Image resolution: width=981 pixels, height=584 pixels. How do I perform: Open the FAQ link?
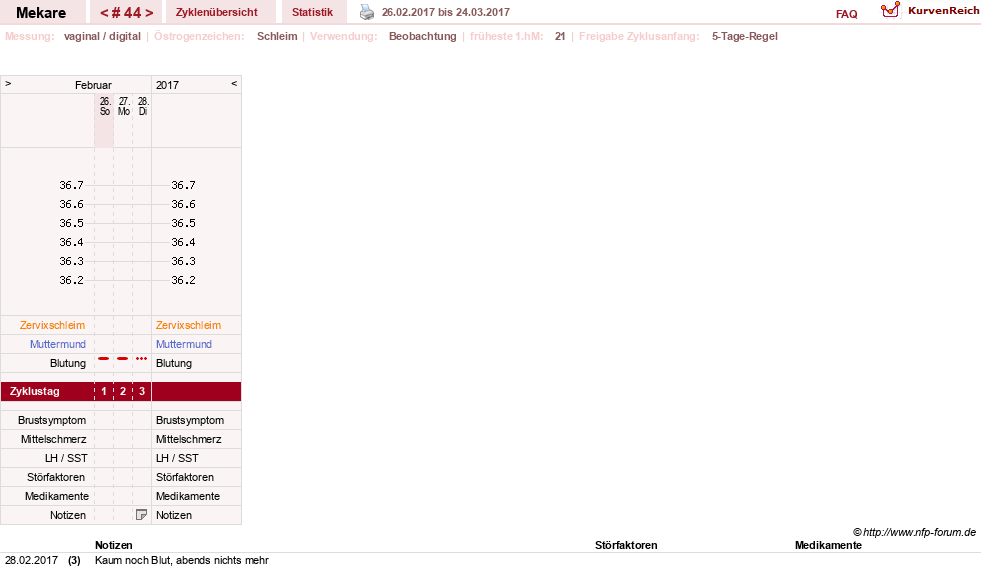(x=846, y=14)
